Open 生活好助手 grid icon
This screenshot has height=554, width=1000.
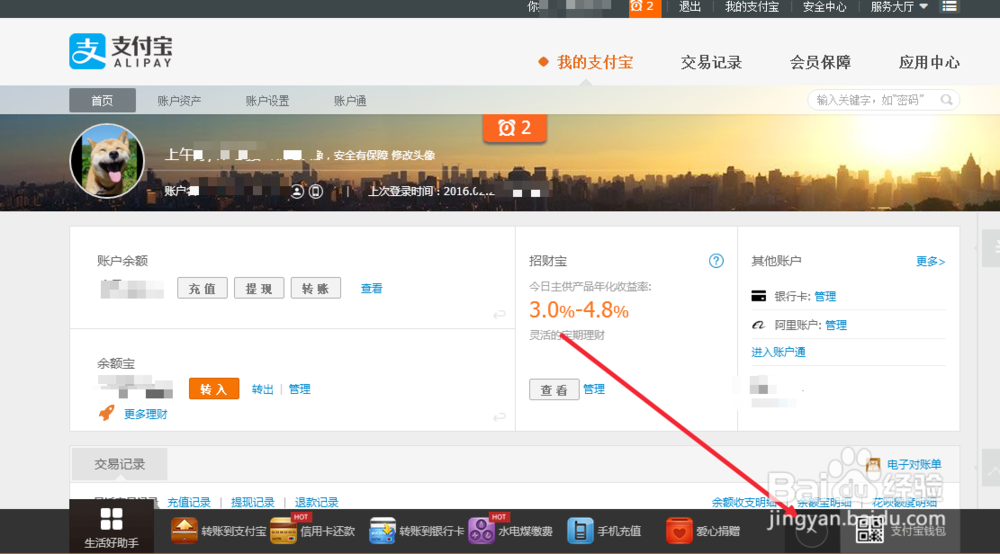point(112,519)
